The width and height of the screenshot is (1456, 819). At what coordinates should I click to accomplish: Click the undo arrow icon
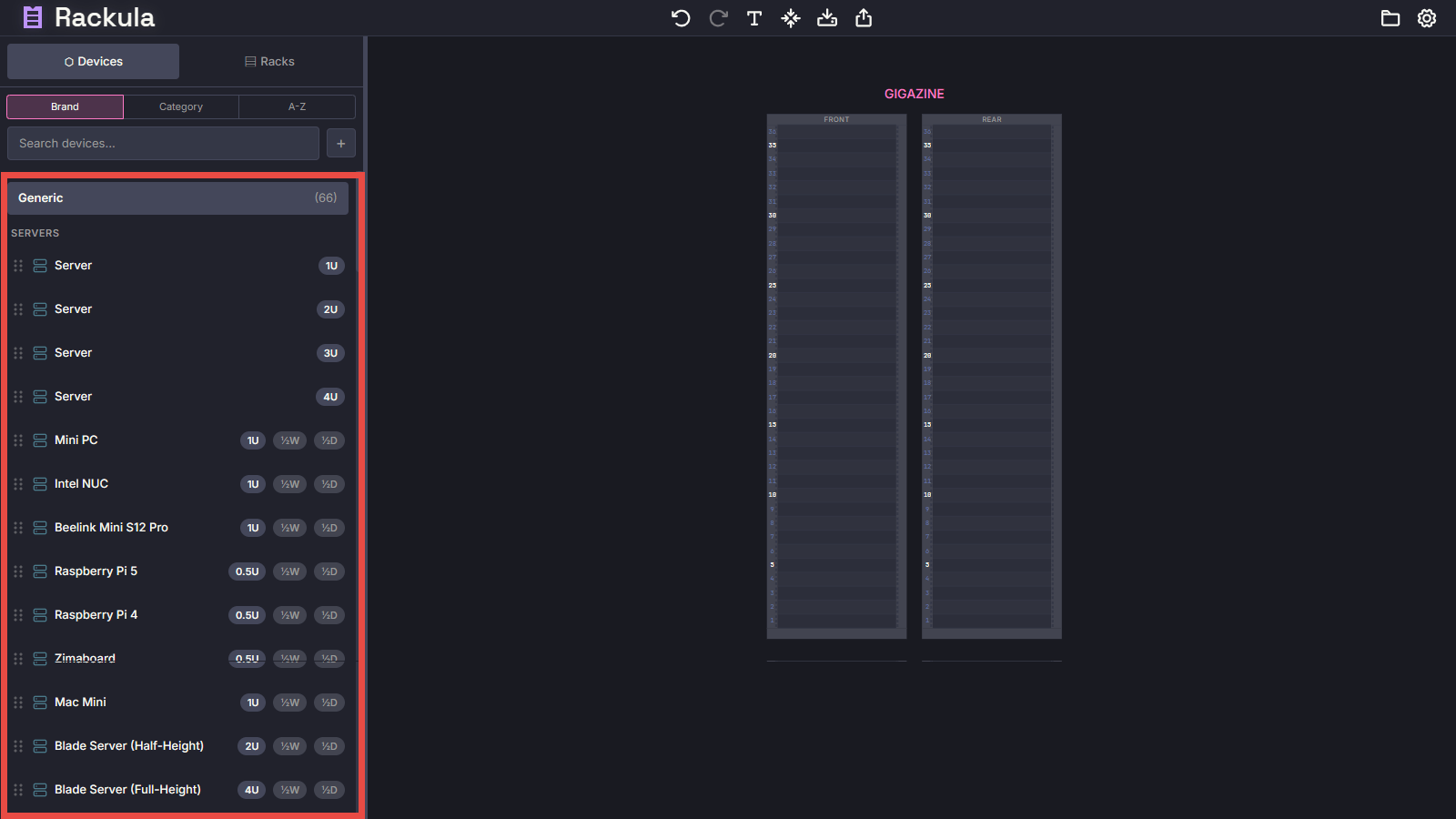click(x=681, y=18)
